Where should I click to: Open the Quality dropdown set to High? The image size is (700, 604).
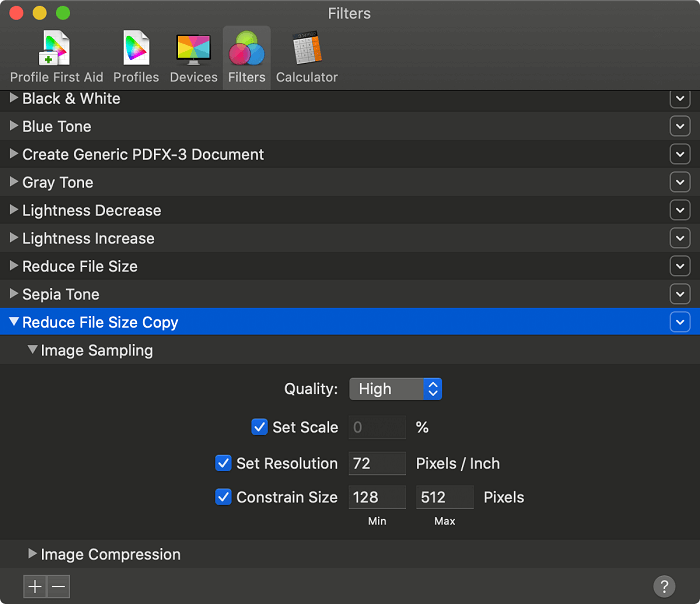[395, 389]
